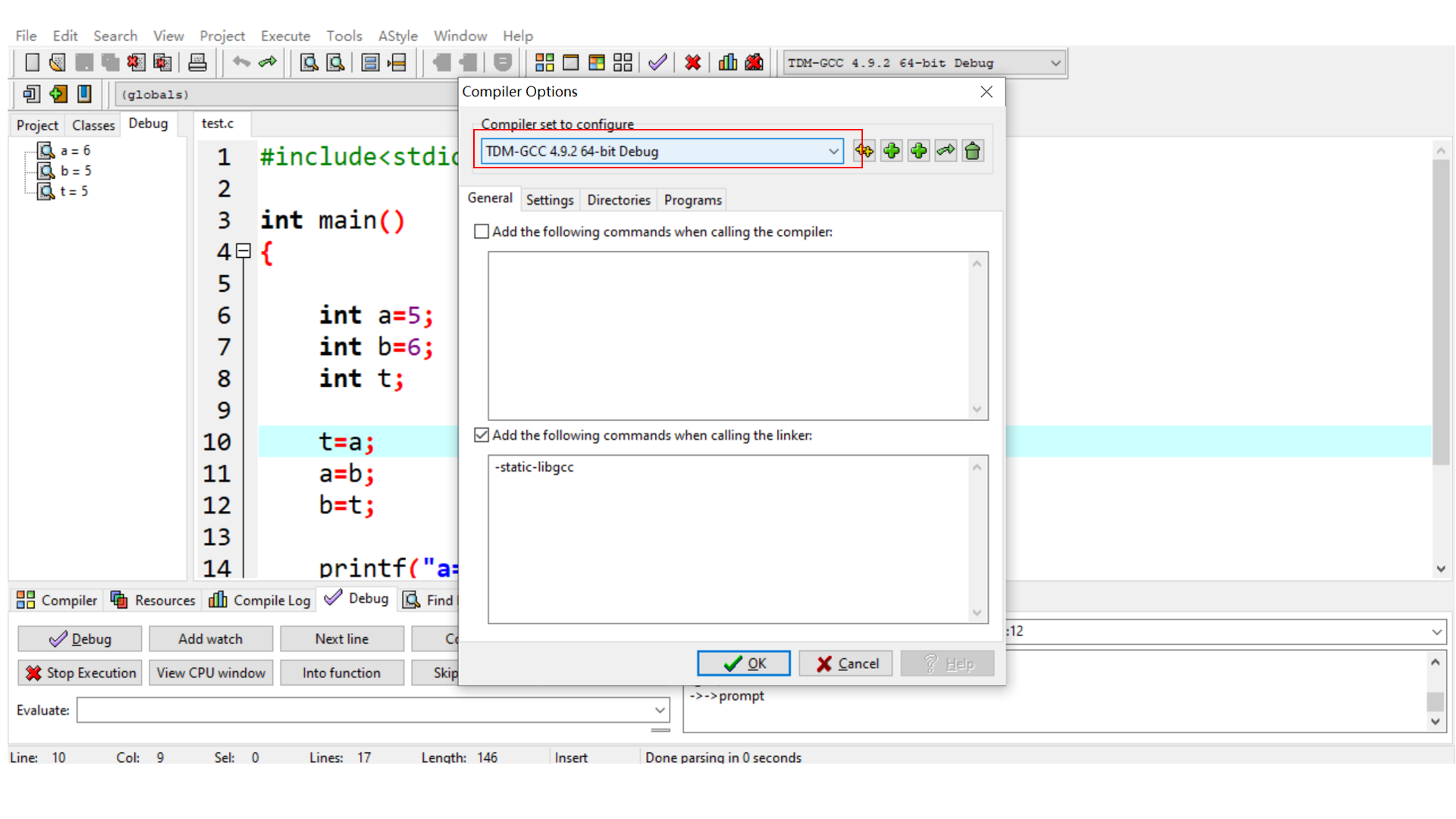Image resolution: width=1456 pixels, height=819 pixels.
Task: Disable adding commands when calling the linker
Action: [x=482, y=435]
